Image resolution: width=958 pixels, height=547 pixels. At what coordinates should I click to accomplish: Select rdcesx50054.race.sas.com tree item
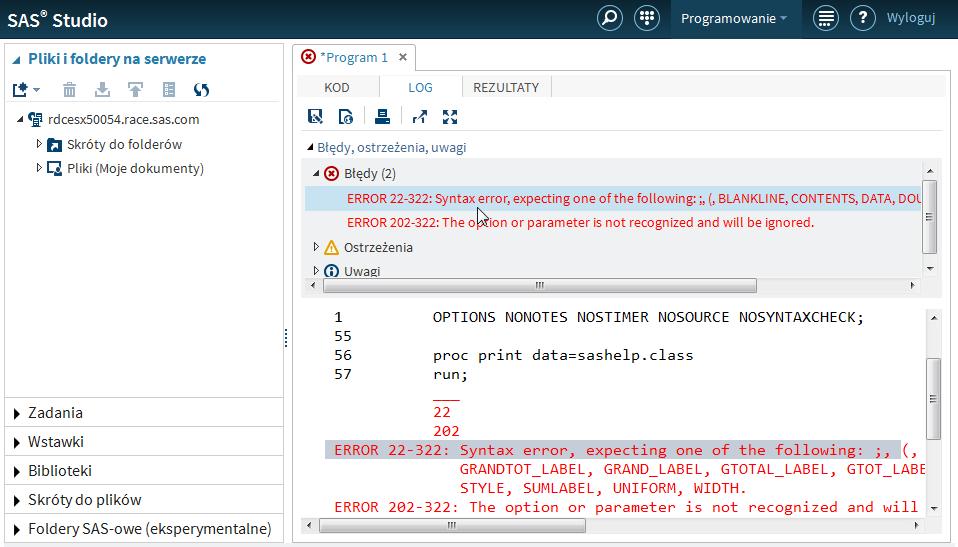coord(123,119)
